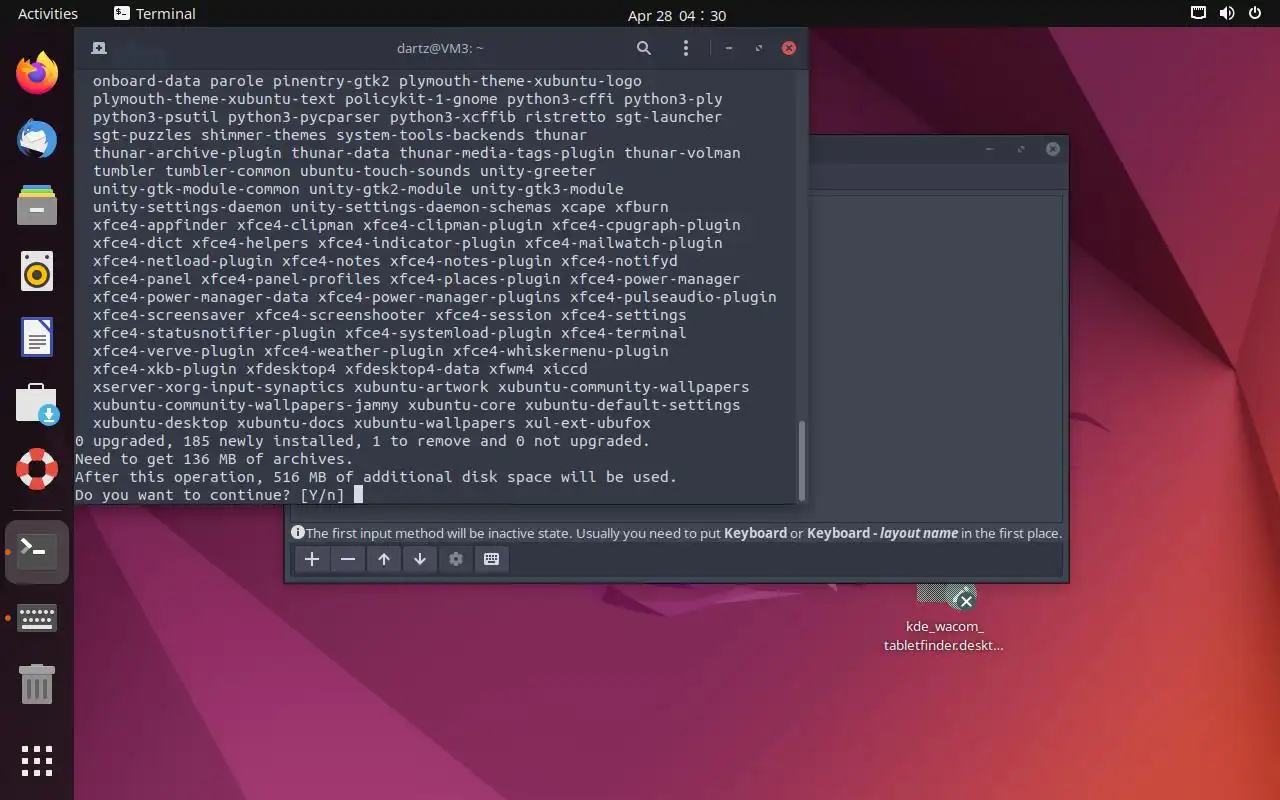Open kde_wacom_tabletfinder desktop file
The height and width of the screenshot is (800, 1280).
944,618
